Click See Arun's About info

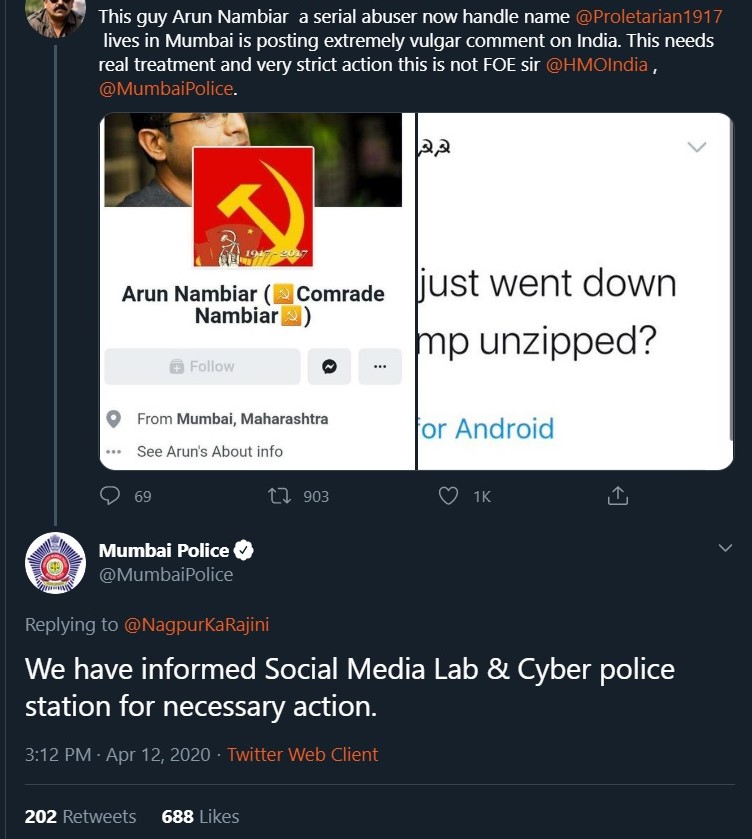(209, 451)
